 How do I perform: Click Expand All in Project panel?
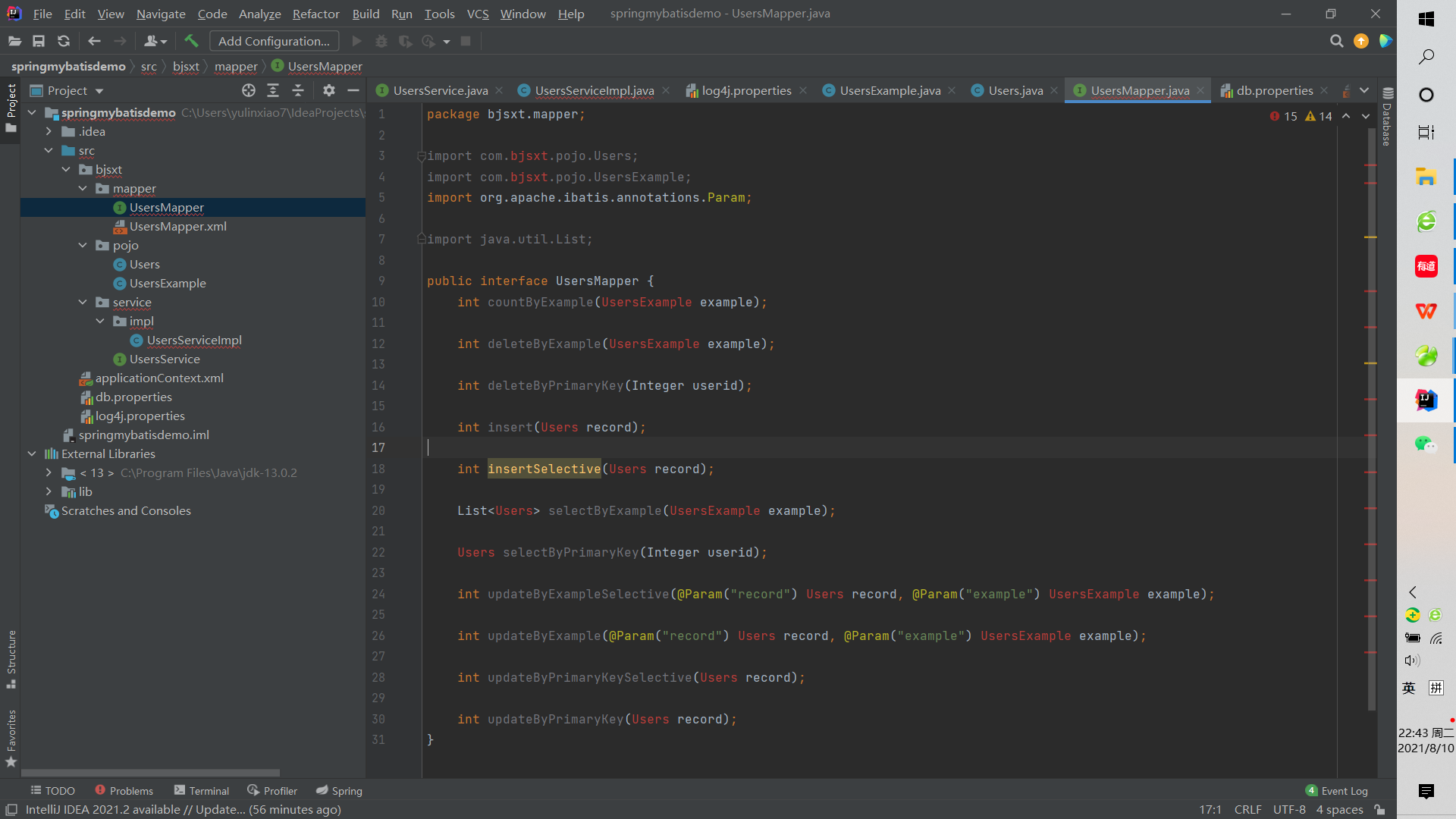point(273,90)
